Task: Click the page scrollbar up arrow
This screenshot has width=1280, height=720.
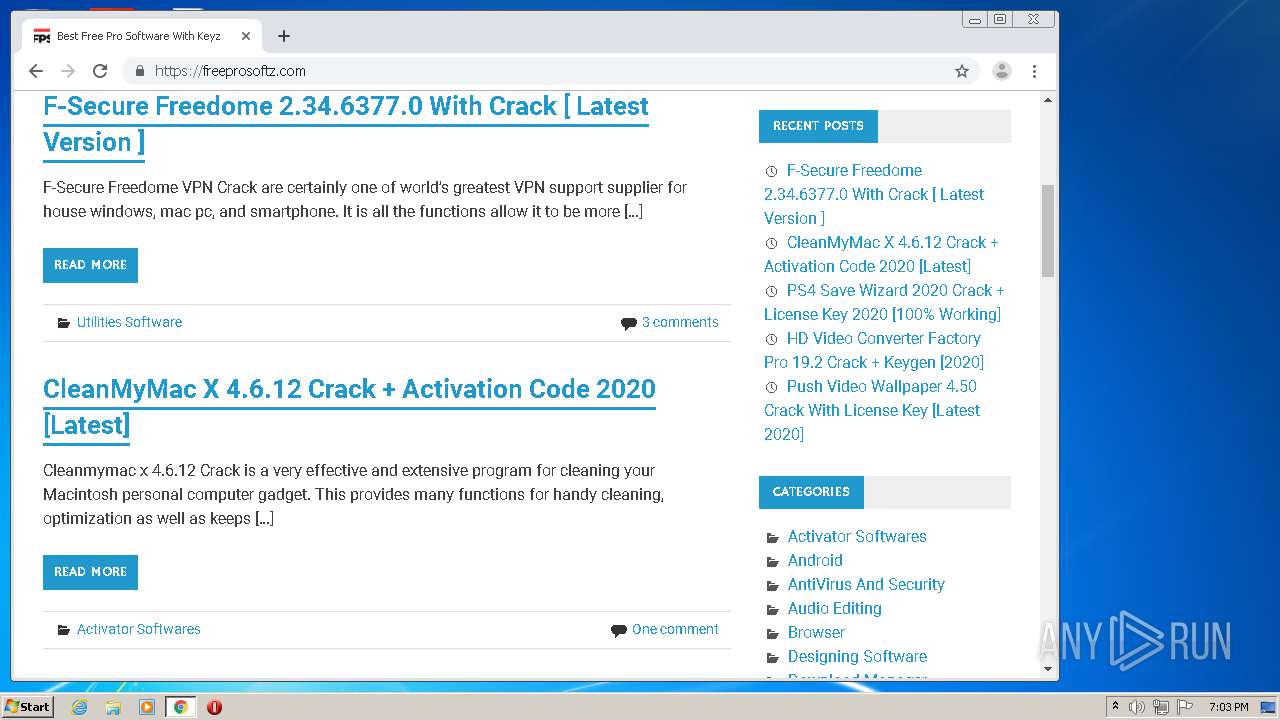Action: coord(1048,100)
